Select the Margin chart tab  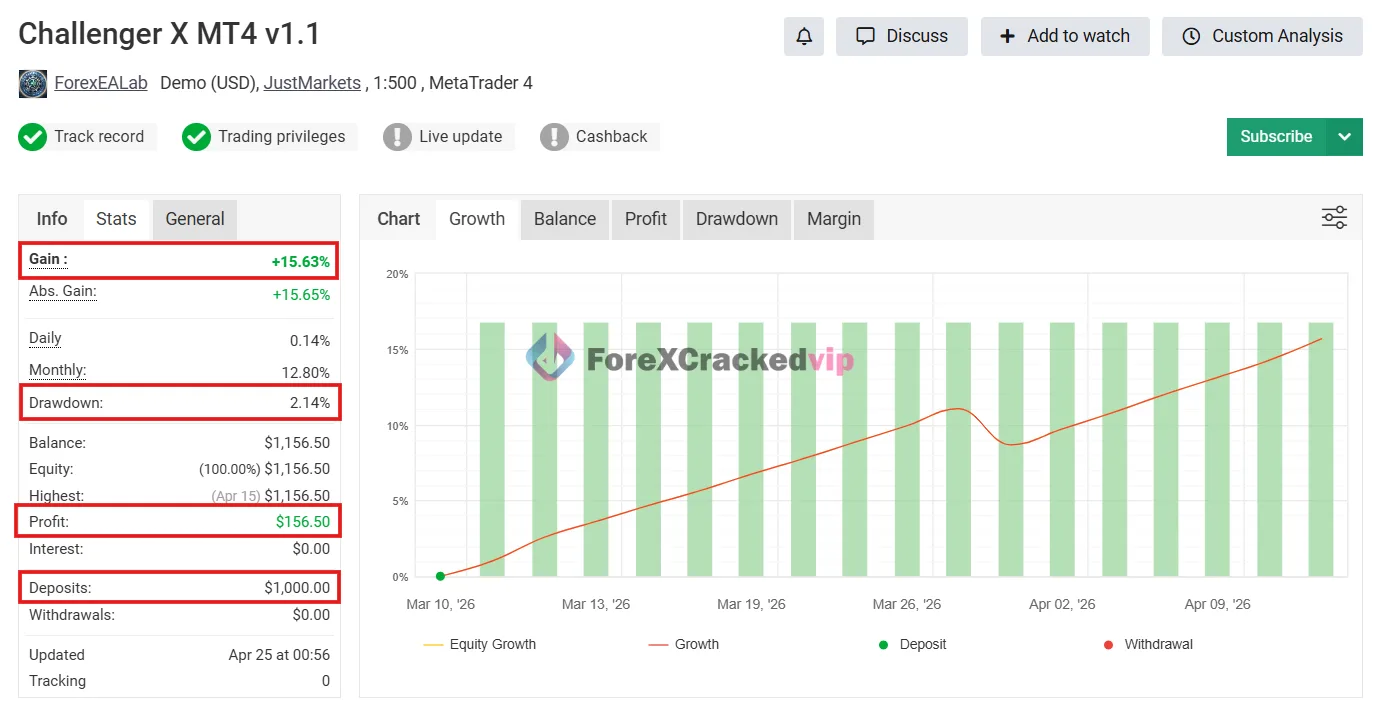(834, 219)
